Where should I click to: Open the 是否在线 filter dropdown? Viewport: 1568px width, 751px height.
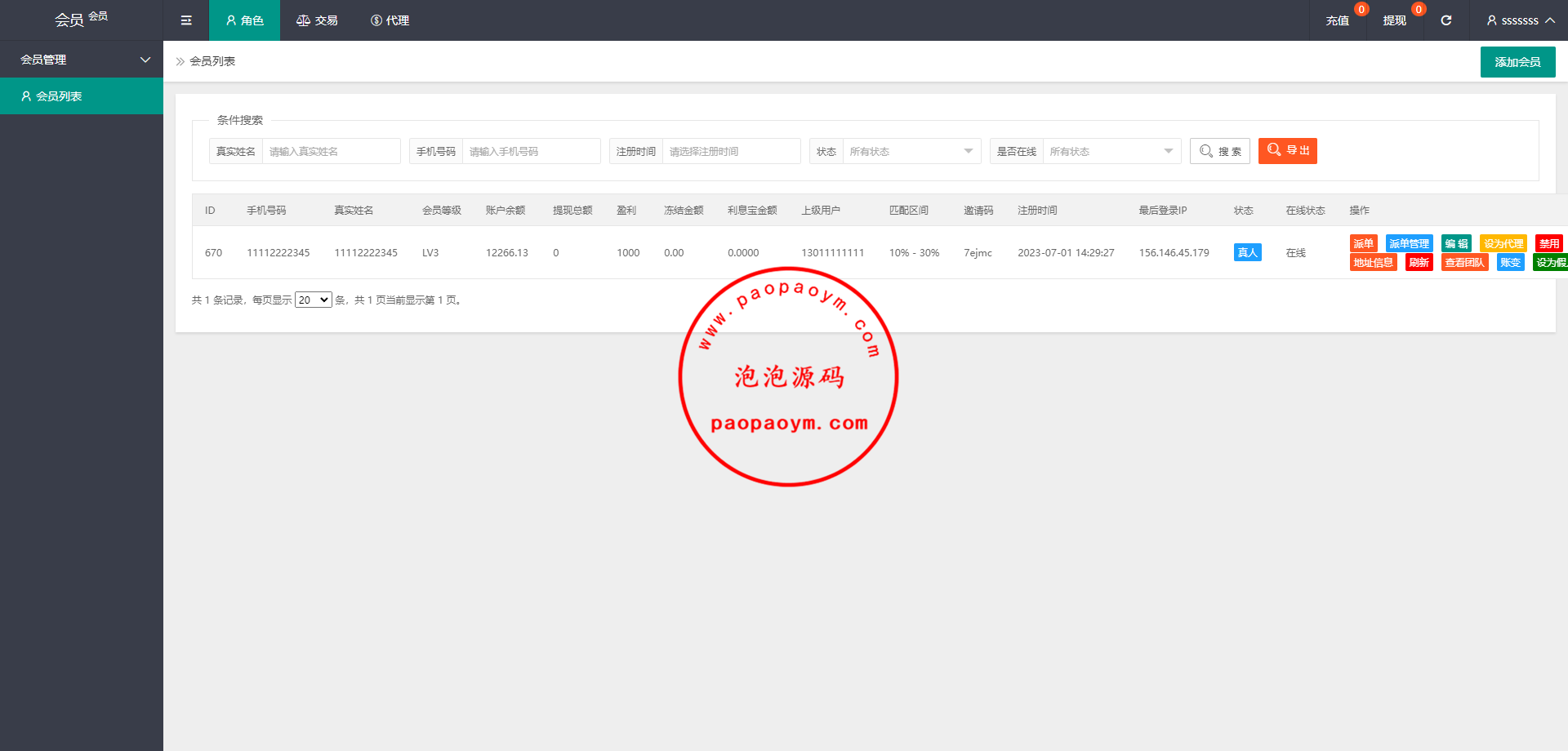coord(1111,151)
